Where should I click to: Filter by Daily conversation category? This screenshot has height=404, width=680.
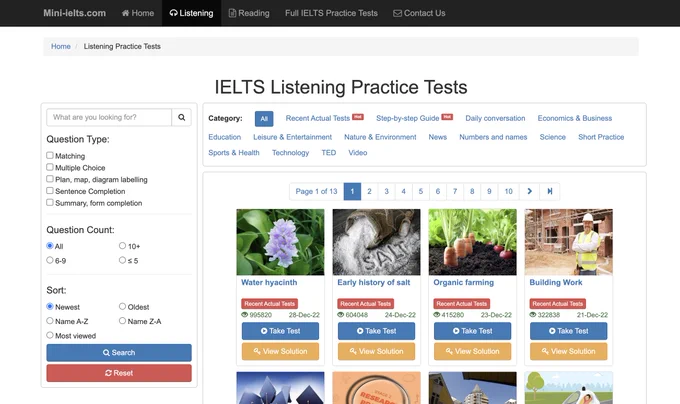(x=495, y=118)
